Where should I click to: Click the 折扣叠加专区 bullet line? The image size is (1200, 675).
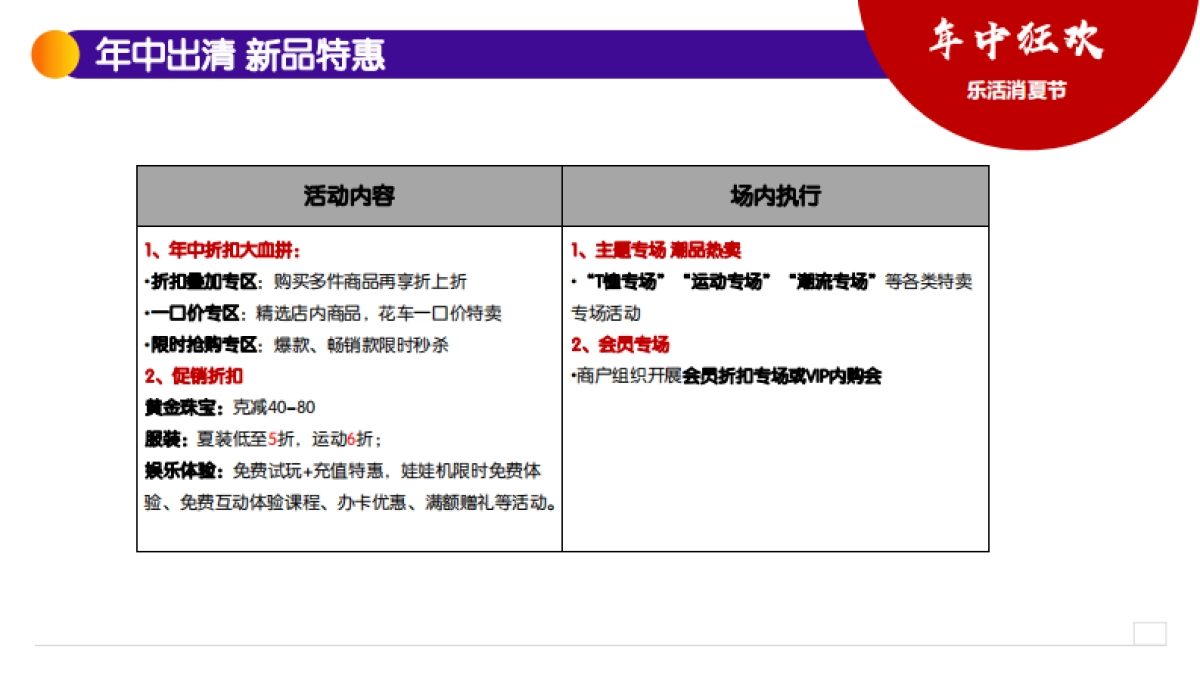306,282
